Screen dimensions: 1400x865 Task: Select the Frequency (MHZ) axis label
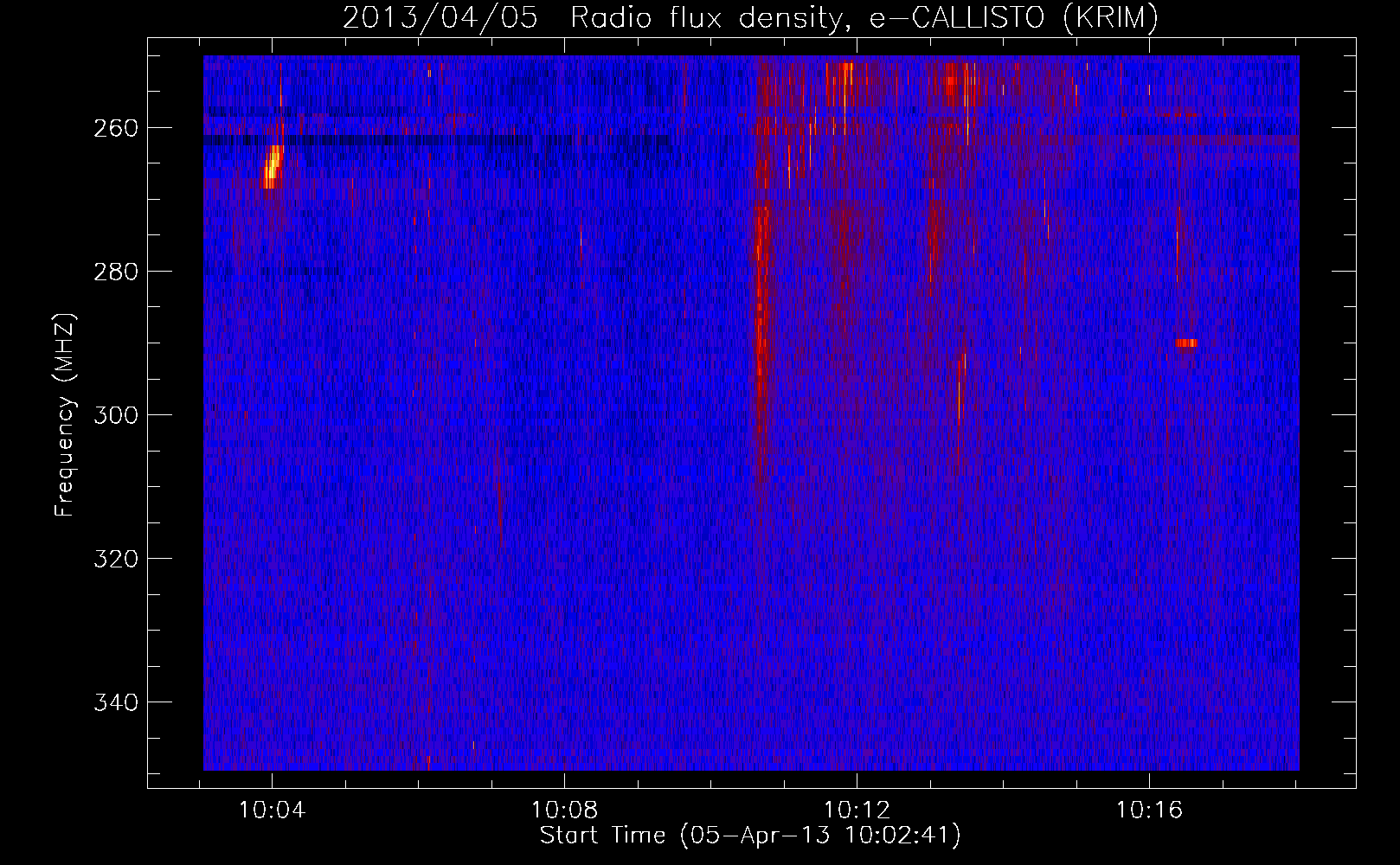tap(65, 414)
